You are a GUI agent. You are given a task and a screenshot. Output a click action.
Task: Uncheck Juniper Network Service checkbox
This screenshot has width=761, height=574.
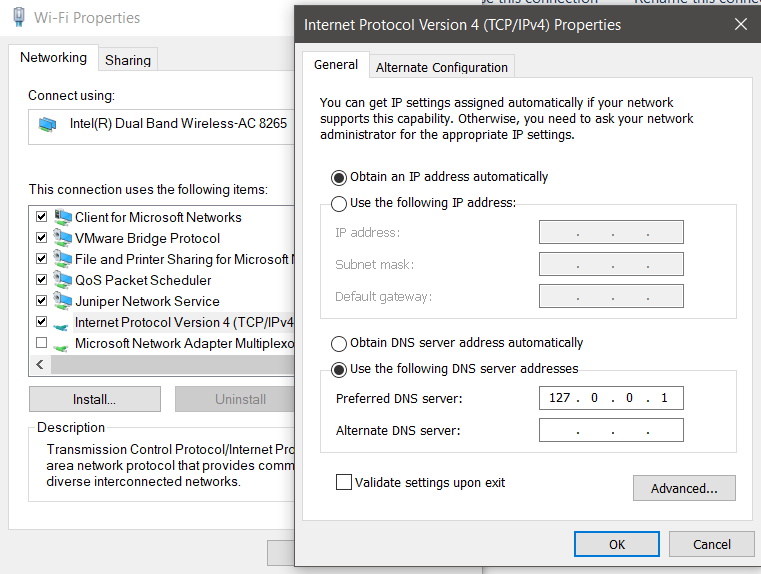(x=42, y=300)
